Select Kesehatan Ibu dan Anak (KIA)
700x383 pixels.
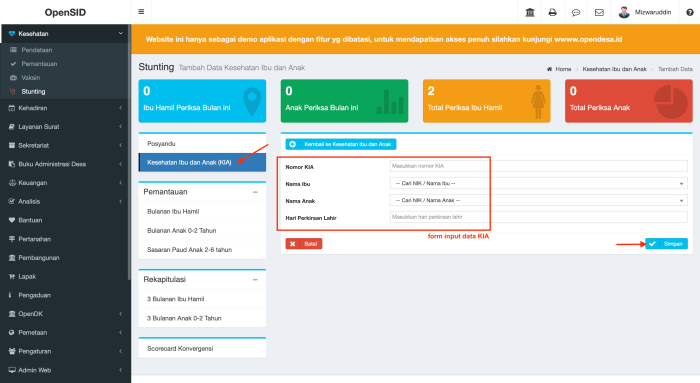202,162
